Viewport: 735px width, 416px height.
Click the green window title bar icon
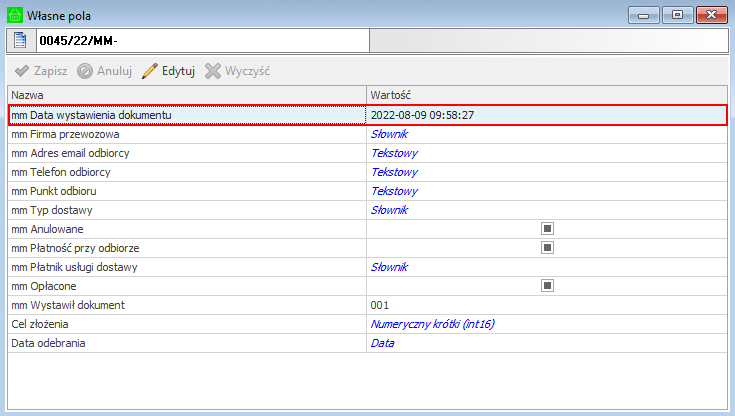[x=14, y=15]
